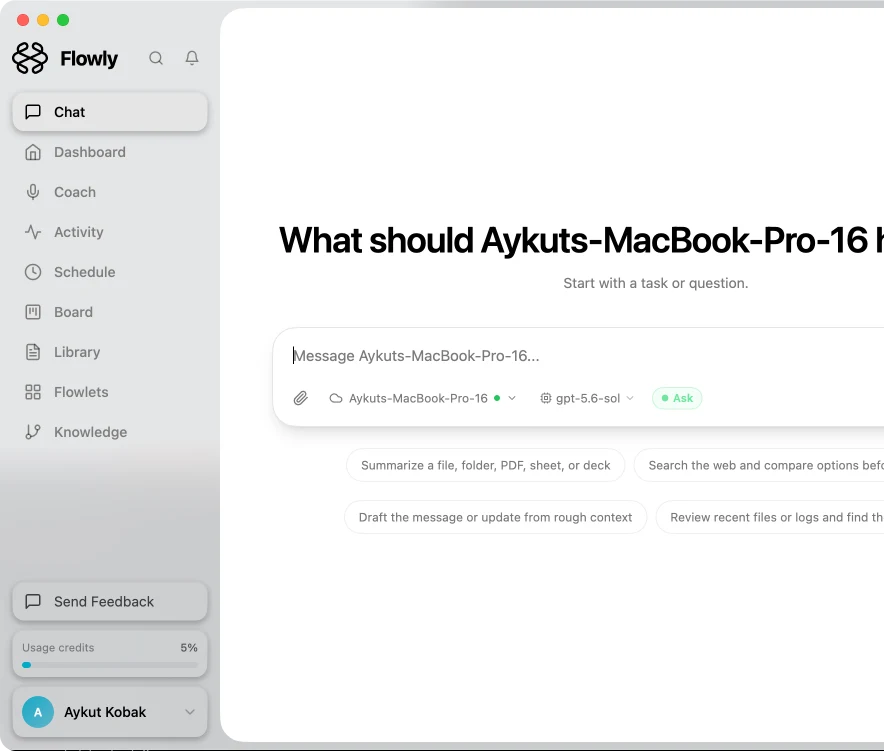Click the Schedule clock icon
The height and width of the screenshot is (751, 884).
(33, 272)
